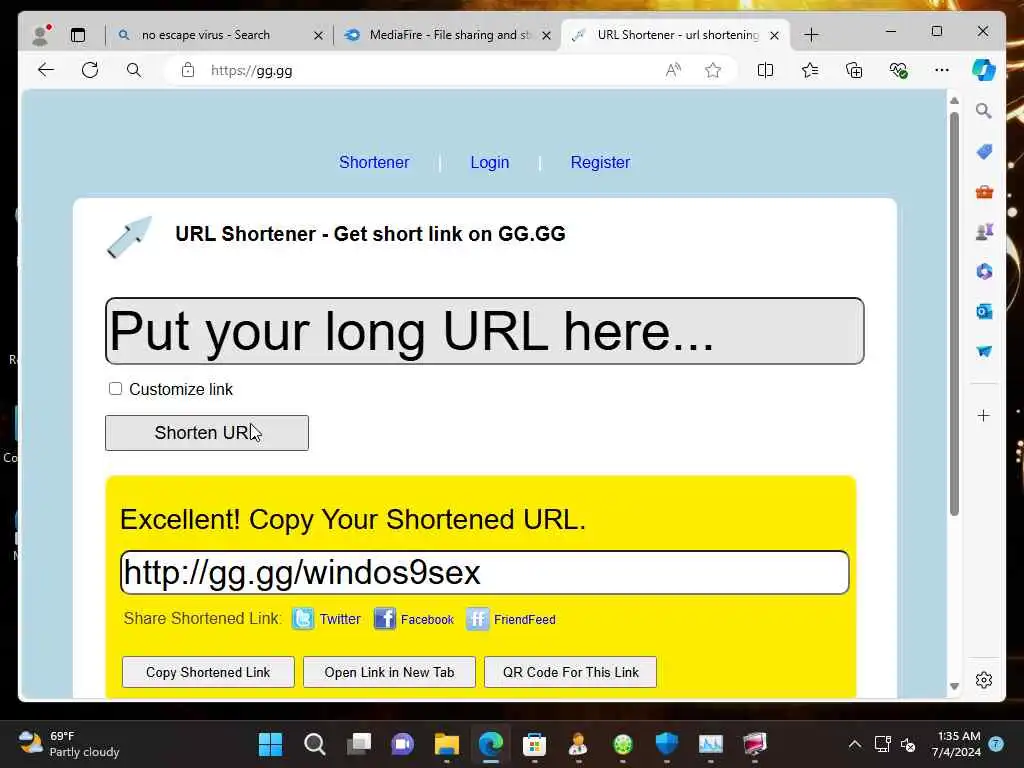View site information lock icon
Viewport: 1024px width, 768px height.
188,70
